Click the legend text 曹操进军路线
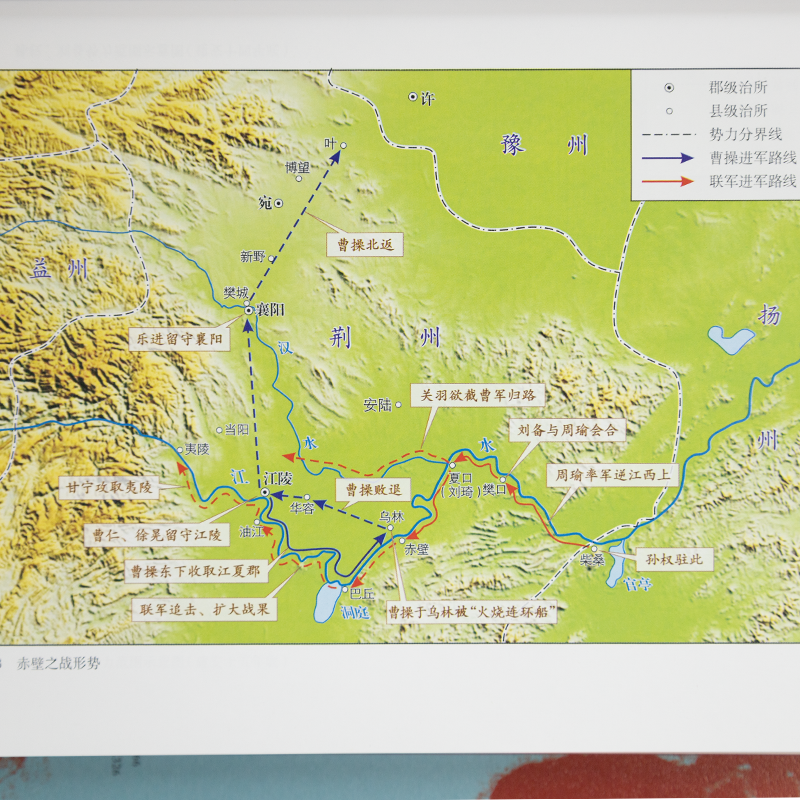This screenshot has width=800, height=800. tap(753, 158)
